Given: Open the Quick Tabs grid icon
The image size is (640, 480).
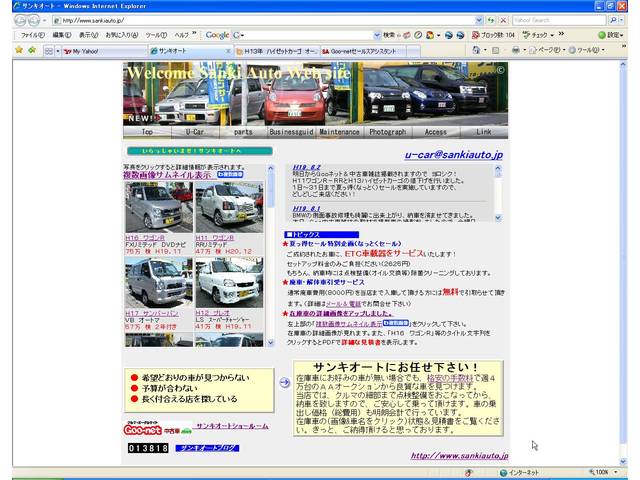Looking at the screenshot, I should [49, 51].
